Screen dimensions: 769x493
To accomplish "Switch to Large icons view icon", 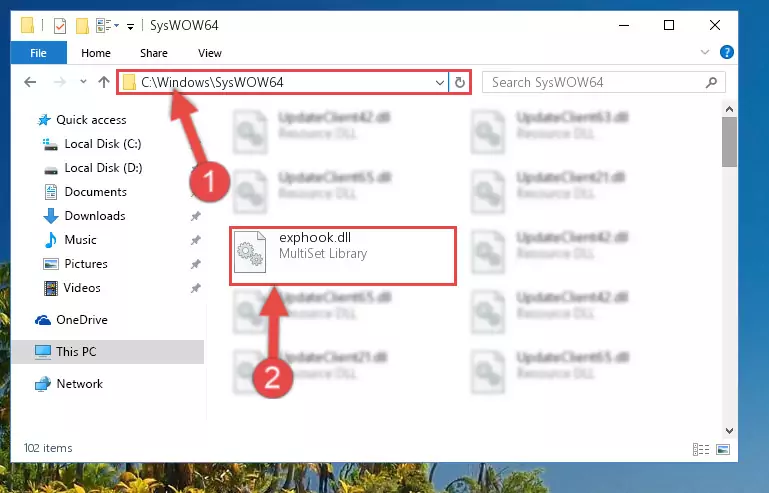I will (x=723, y=449).
